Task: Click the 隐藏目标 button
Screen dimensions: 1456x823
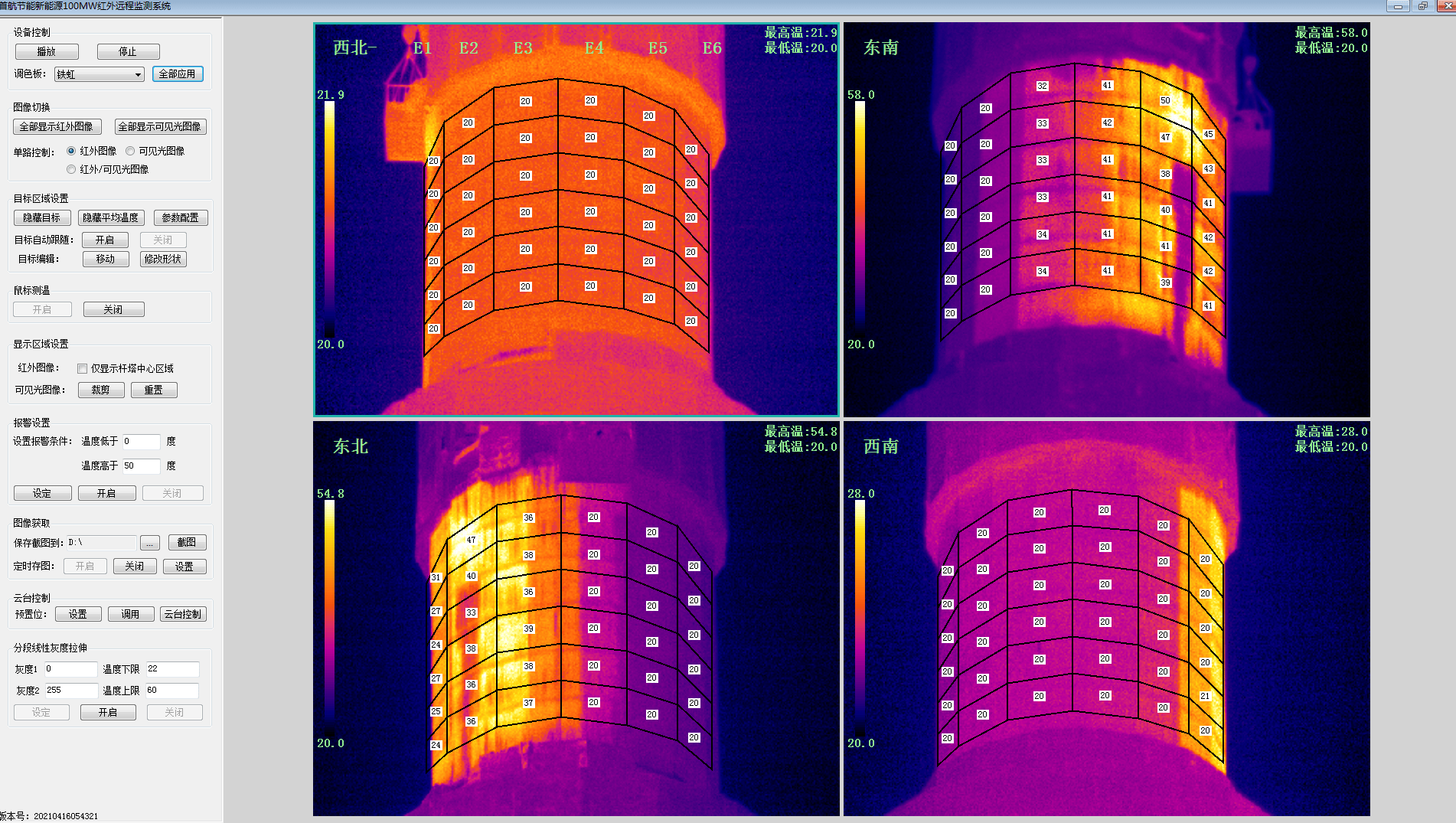Action: pos(42,217)
